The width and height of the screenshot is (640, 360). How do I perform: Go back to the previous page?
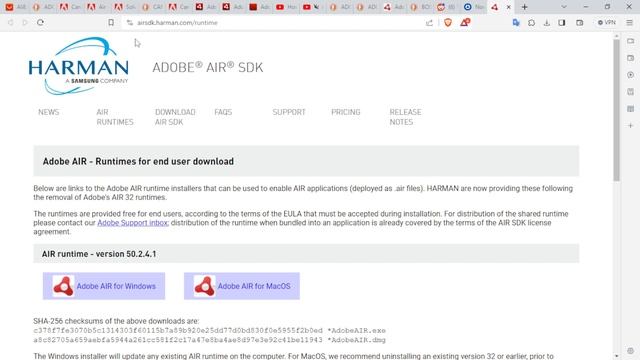[x=11, y=22]
